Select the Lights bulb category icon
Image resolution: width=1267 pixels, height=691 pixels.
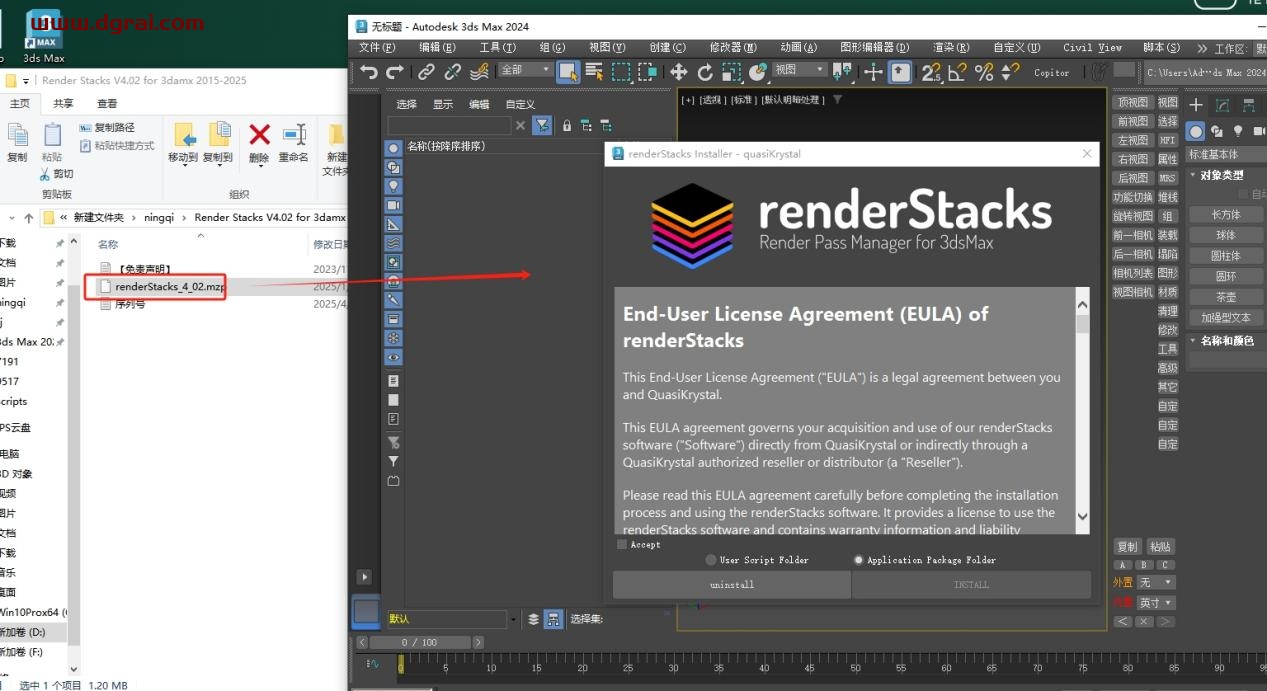pyautogui.click(x=1238, y=131)
